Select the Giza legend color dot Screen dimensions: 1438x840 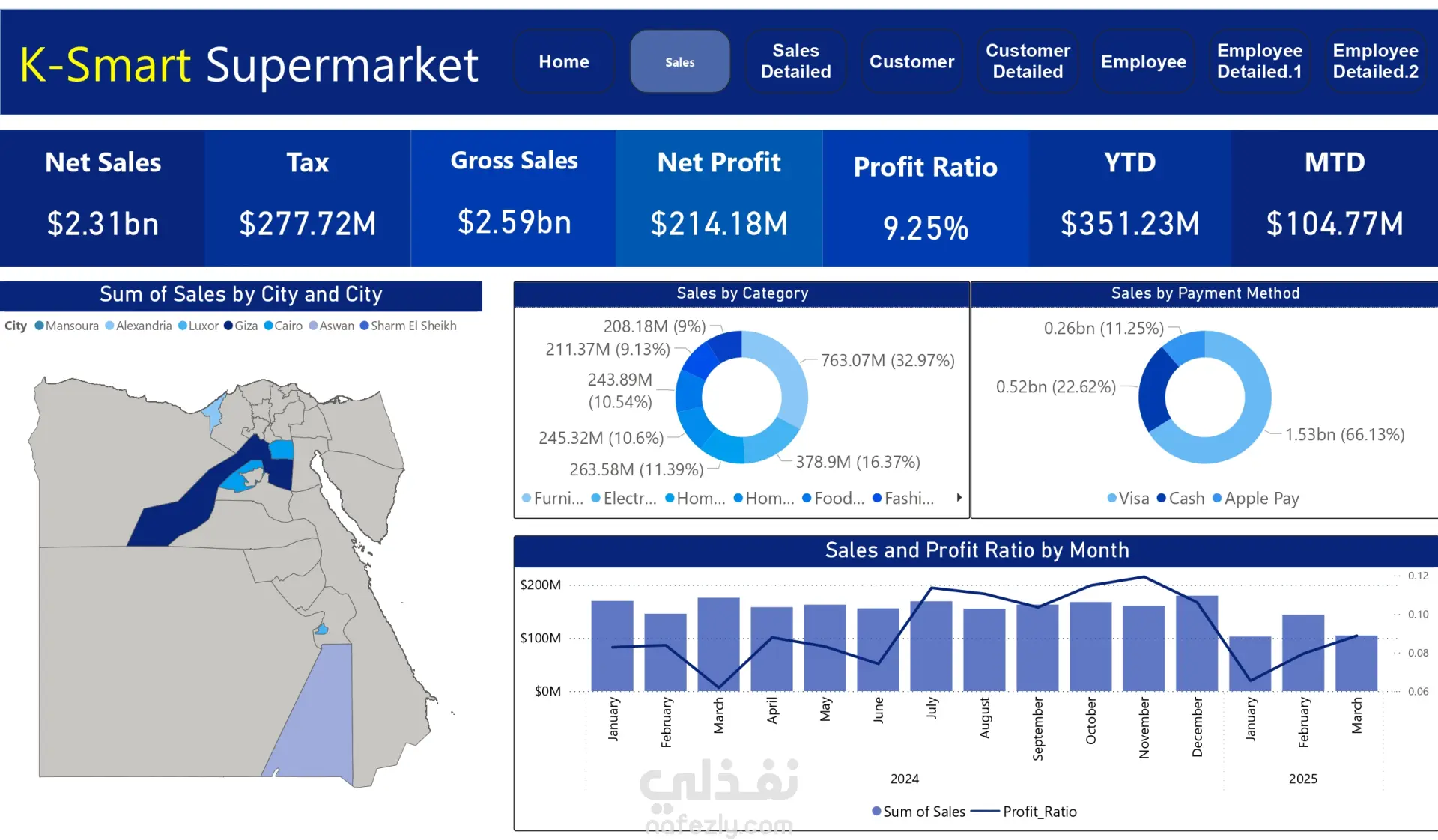click(x=228, y=326)
